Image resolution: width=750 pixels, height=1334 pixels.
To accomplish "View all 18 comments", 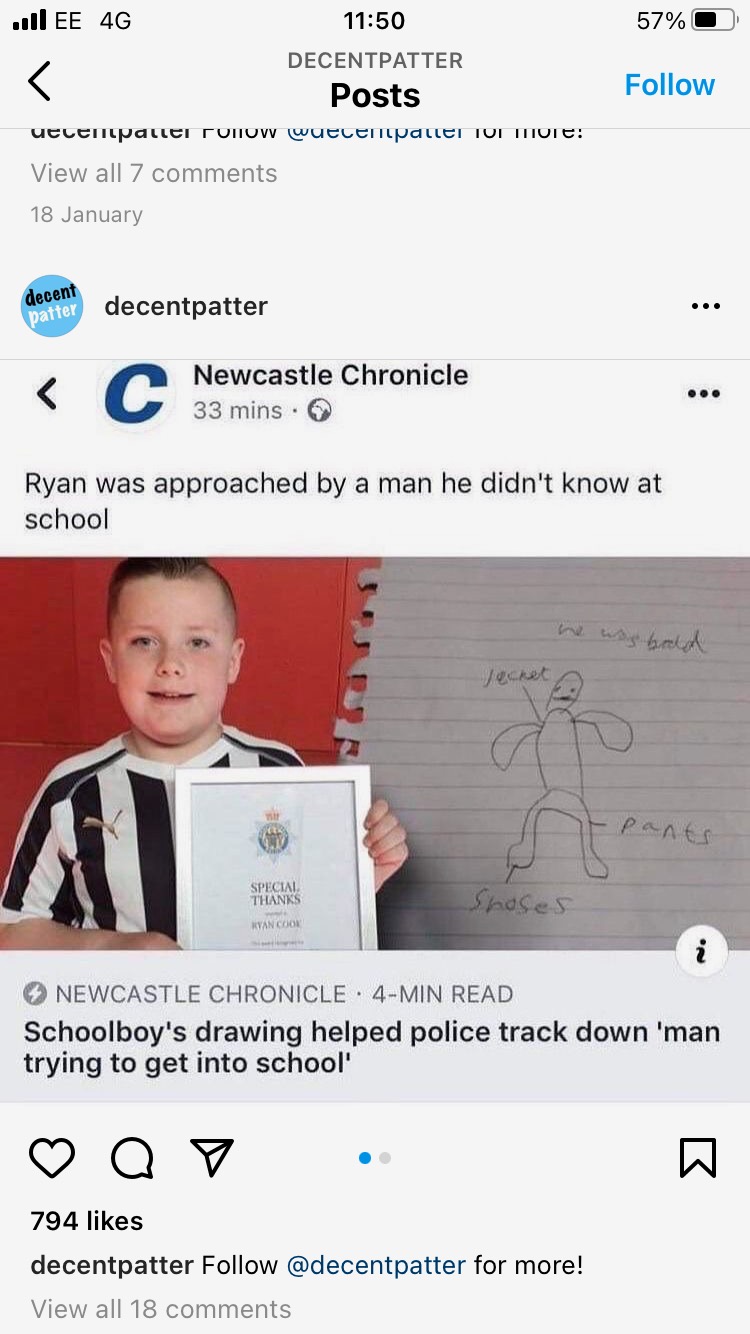I will [161, 1309].
